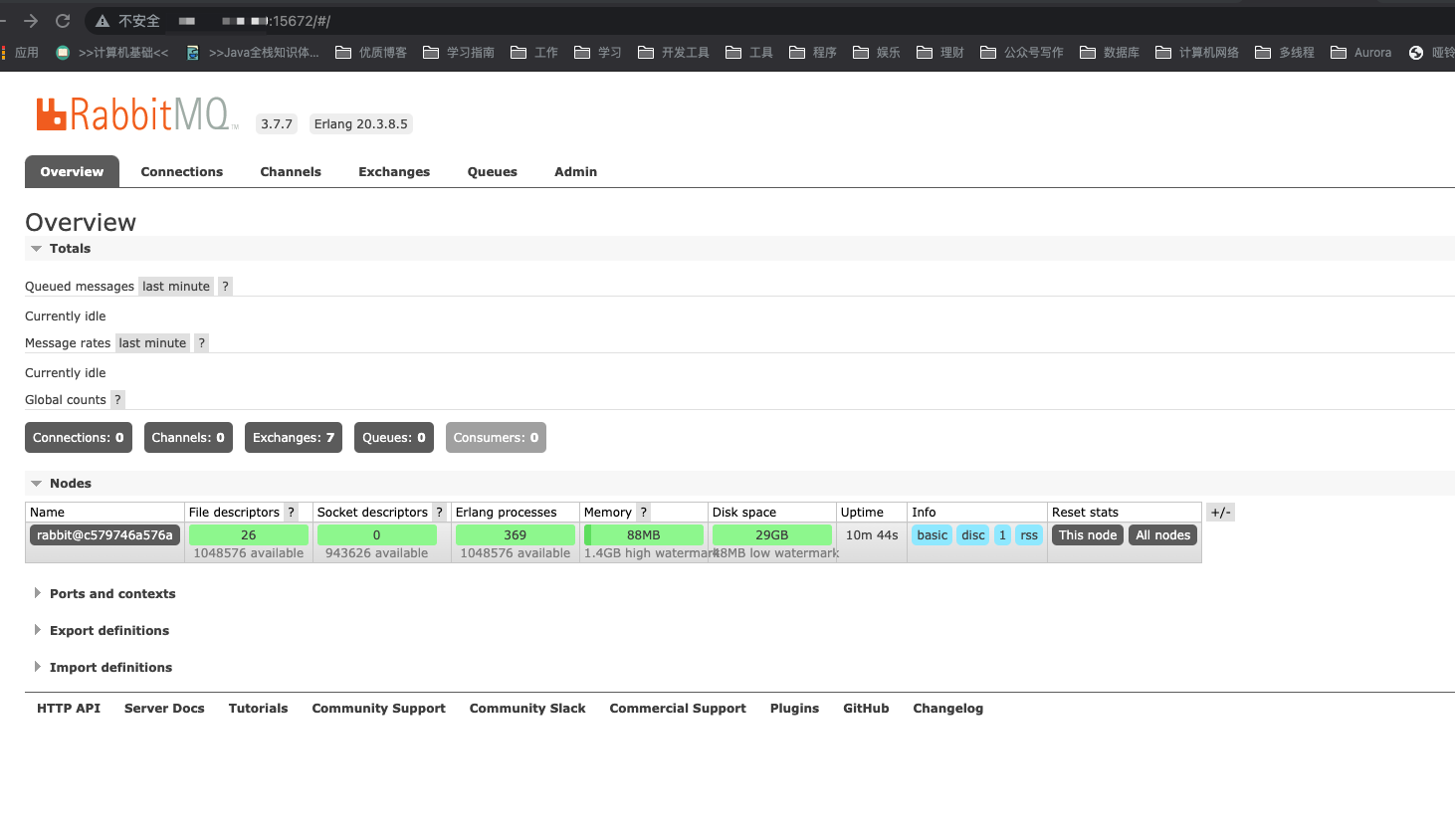Change Queued messages last minute range
1455x840 pixels.
[176, 287]
